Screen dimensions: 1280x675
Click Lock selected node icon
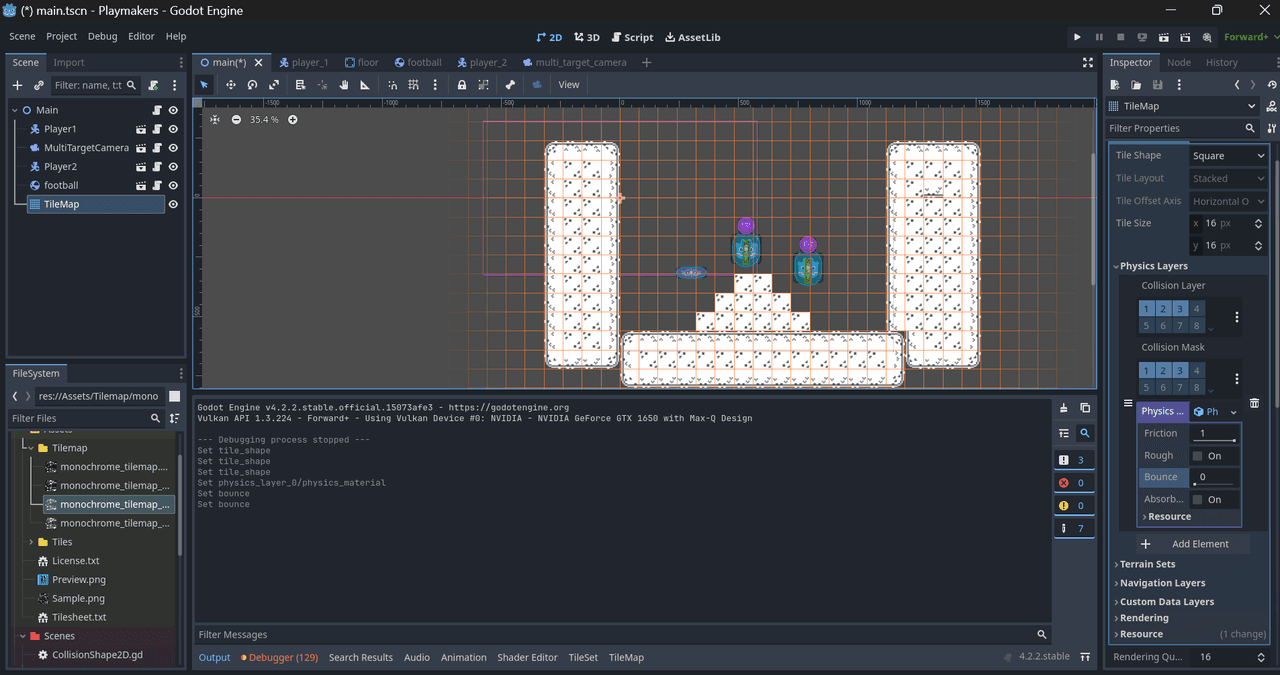click(x=461, y=85)
